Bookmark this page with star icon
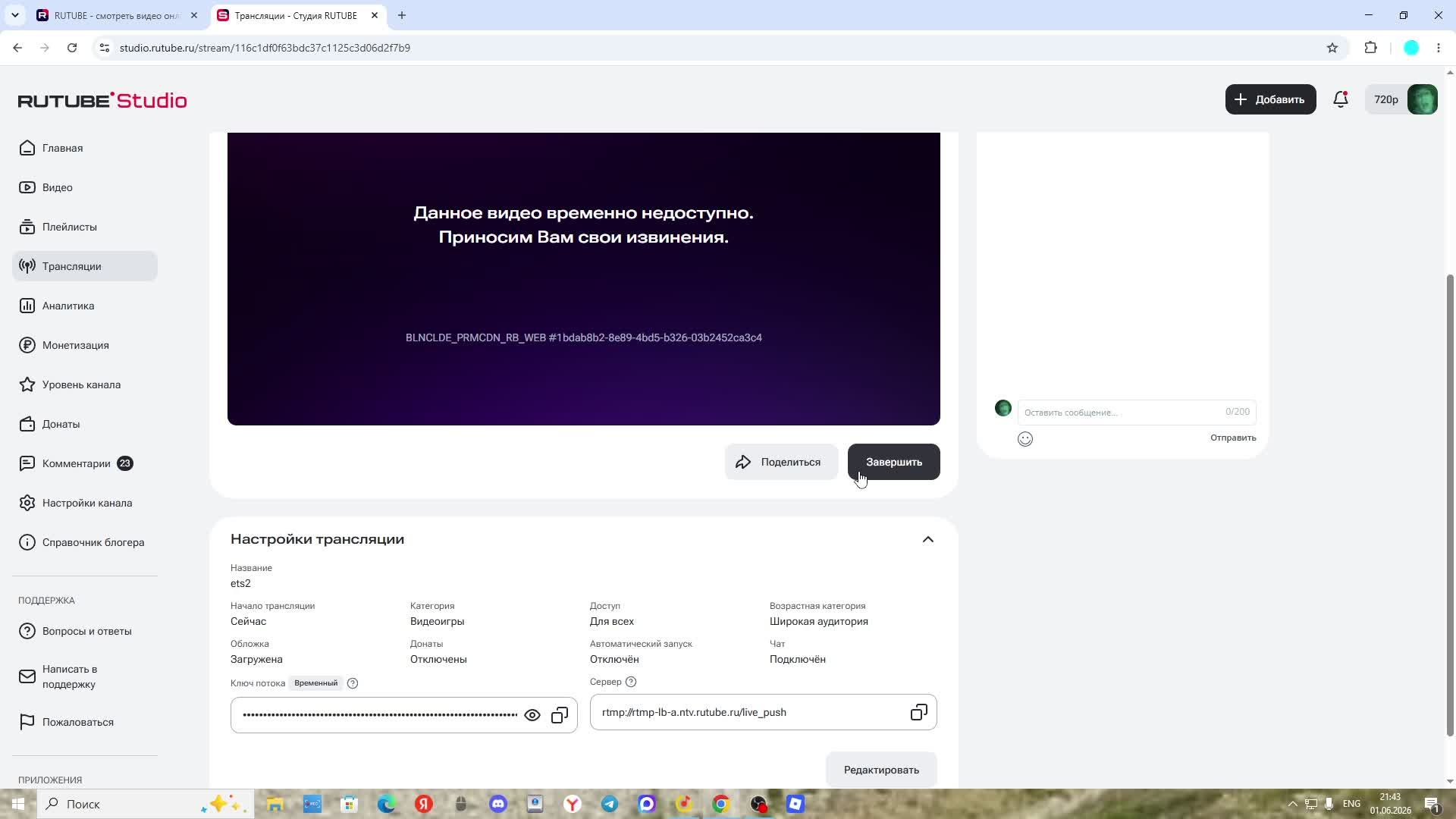This screenshot has width=1456, height=819. coord(1332,48)
